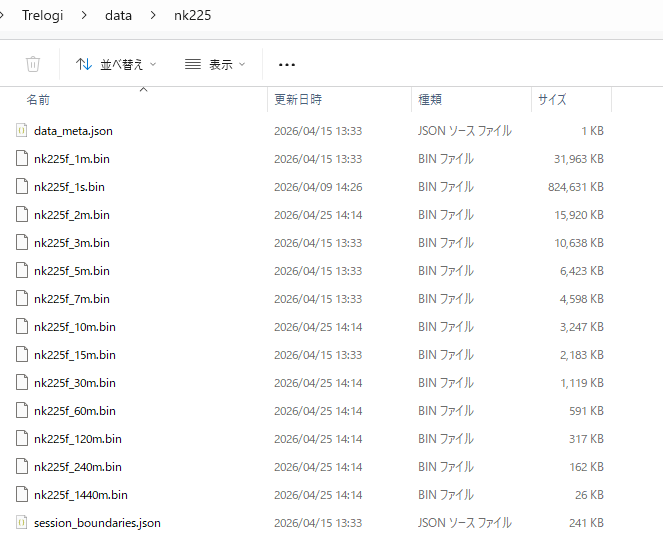Select the nk225f_3m.bin file icon
This screenshot has width=663, height=556.
22,243
